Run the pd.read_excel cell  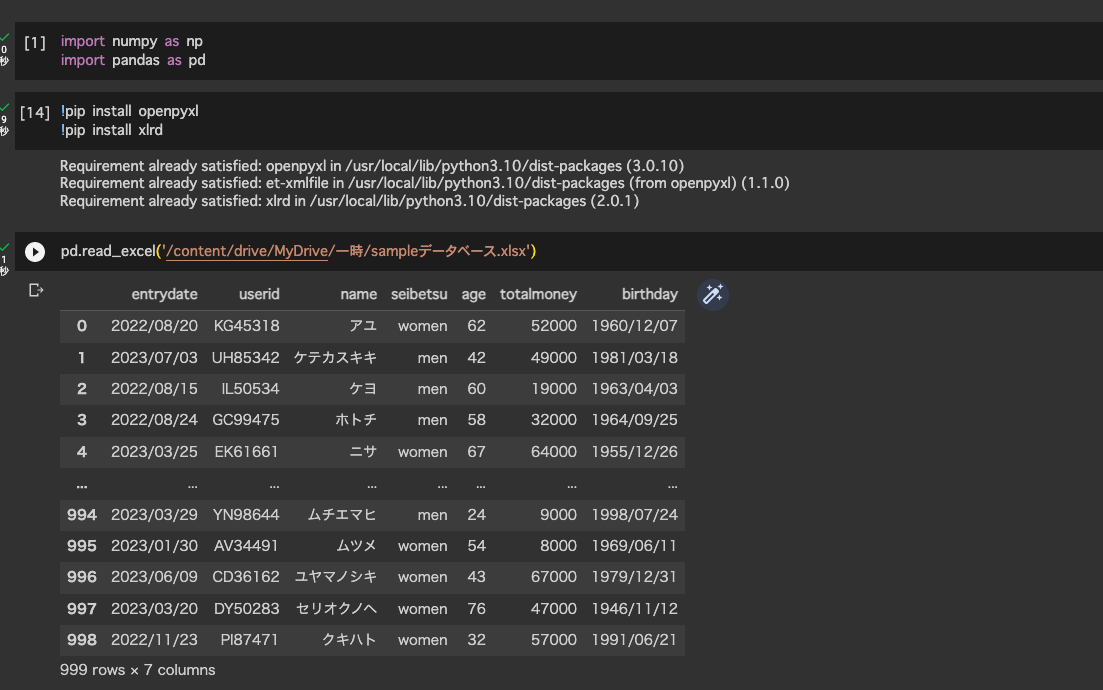pyautogui.click(x=34, y=252)
